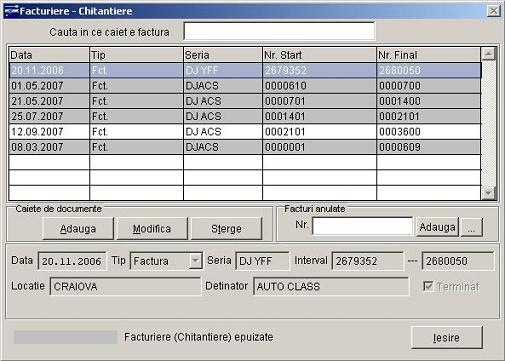The width and height of the screenshot is (505, 361).
Task: Click the Data field showing 20.11.2006
Action: coord(72,261)
